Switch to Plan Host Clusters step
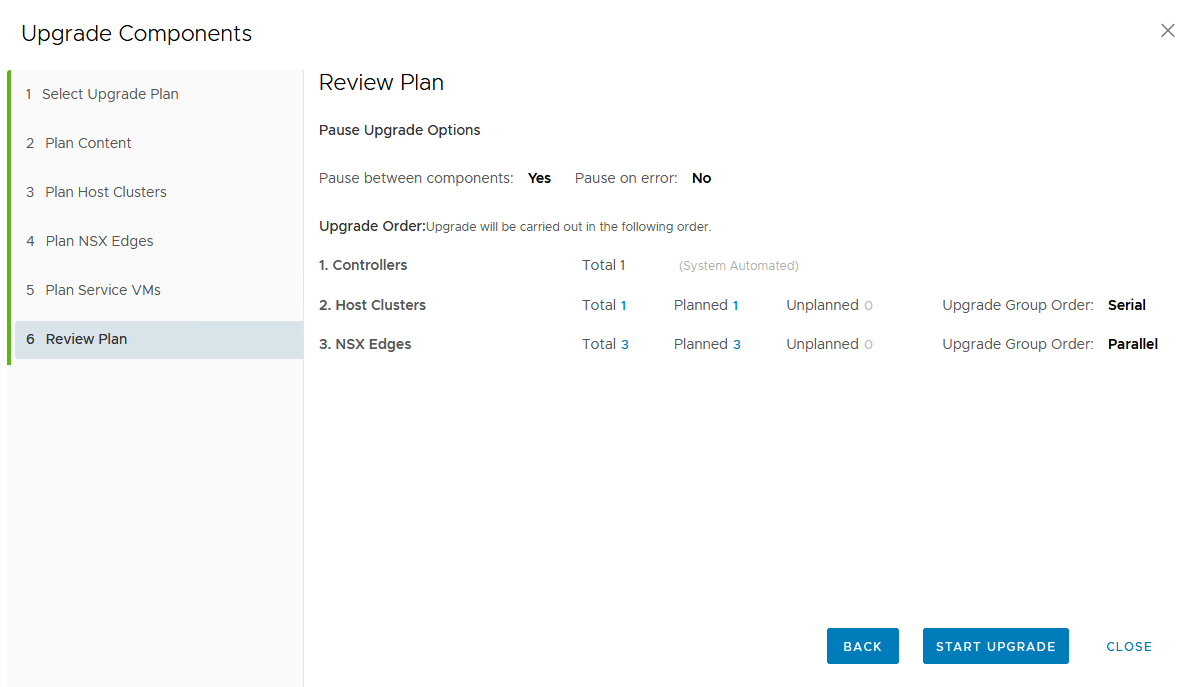The width and height of the screenshot is (1191, 687). (x=106, y=192)
